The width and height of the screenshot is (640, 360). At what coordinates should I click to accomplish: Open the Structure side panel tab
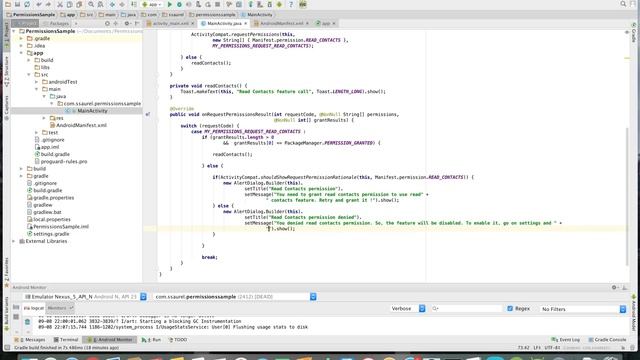click(x=7, y=72)
